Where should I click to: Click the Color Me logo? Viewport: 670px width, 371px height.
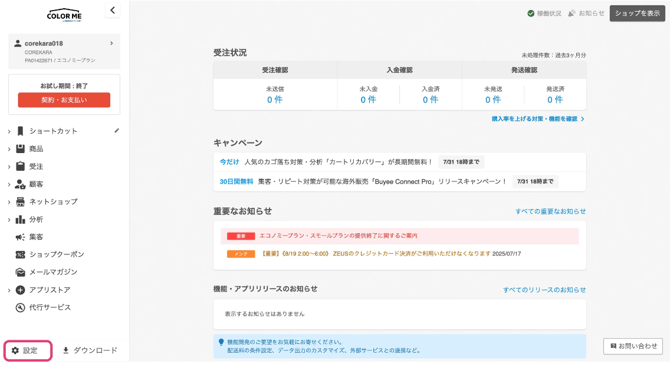pyautogui.click(x=64, y=15)
